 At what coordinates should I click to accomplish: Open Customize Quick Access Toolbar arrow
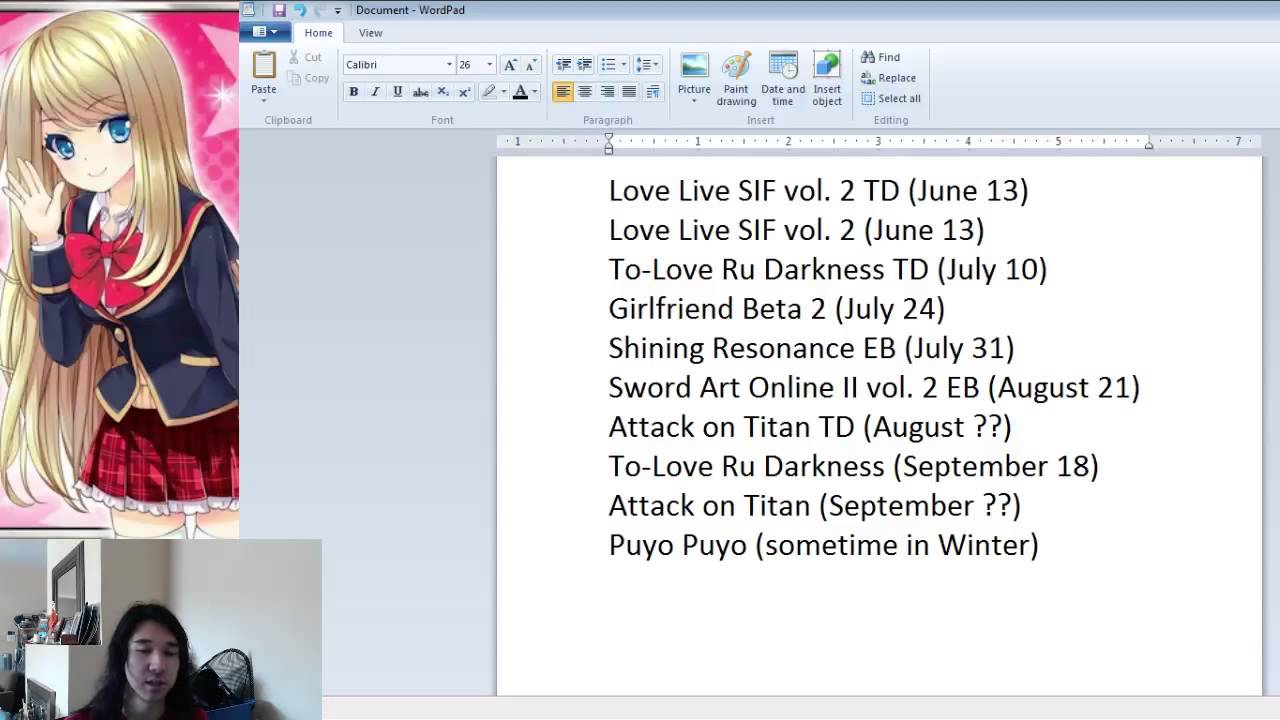click(x=338, y=10)
